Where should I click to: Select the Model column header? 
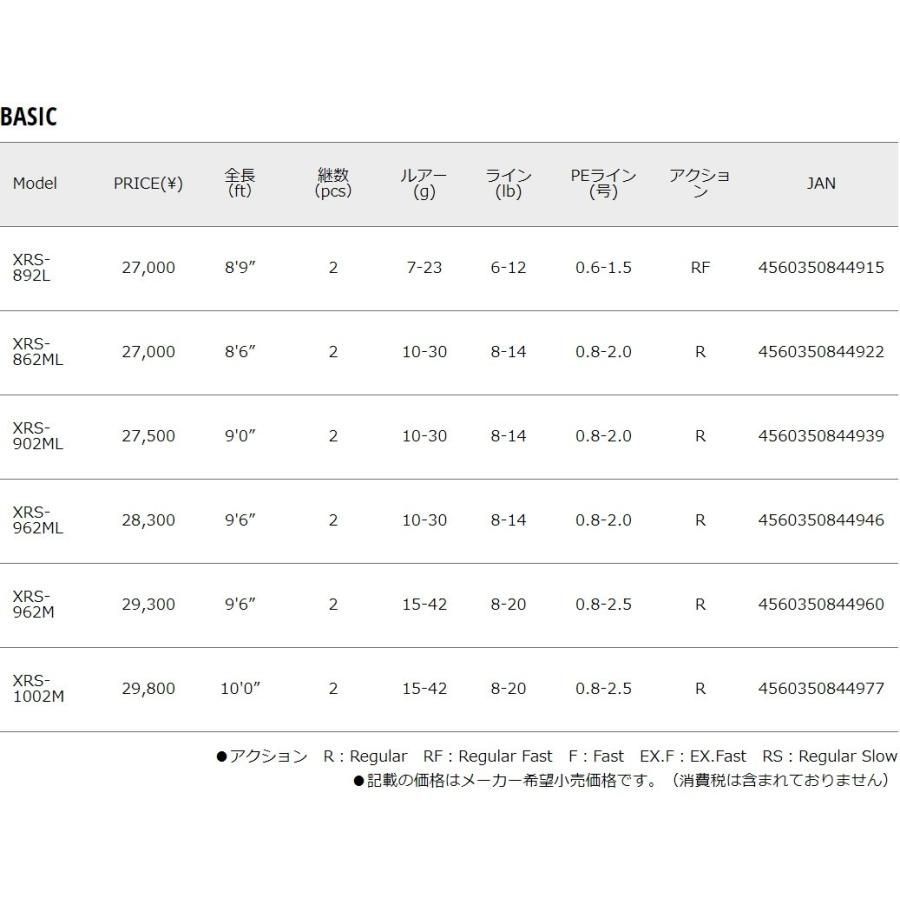click(x=35, y=183)
